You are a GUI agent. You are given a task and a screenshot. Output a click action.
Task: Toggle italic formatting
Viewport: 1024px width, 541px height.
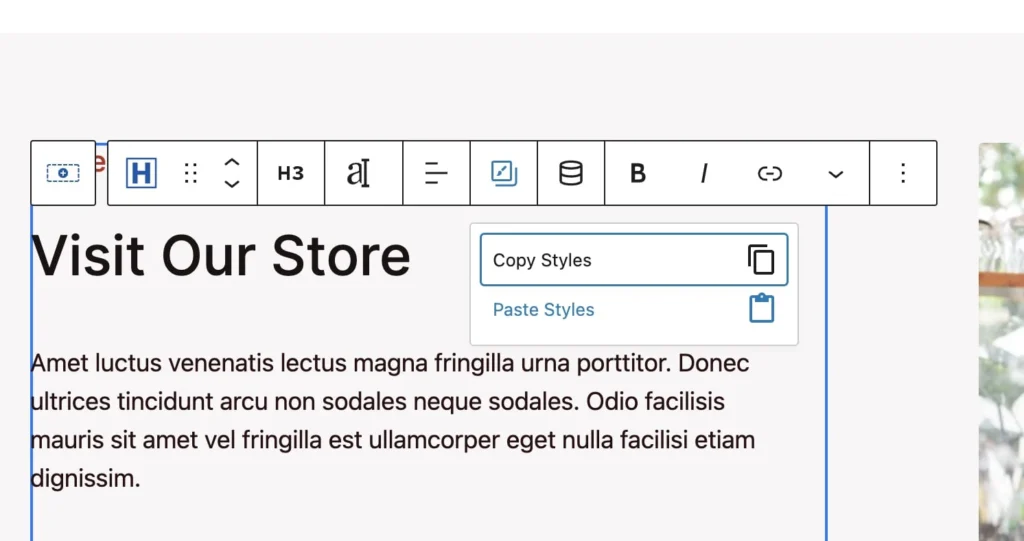click(703, 173)
